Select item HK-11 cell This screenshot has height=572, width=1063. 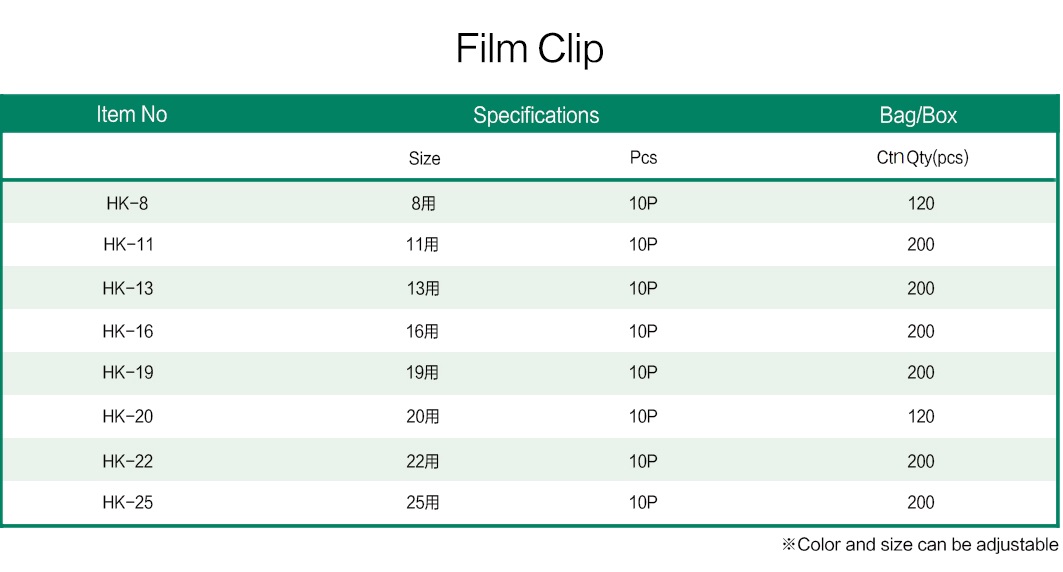pyautogui.click(x=128, y=245)
